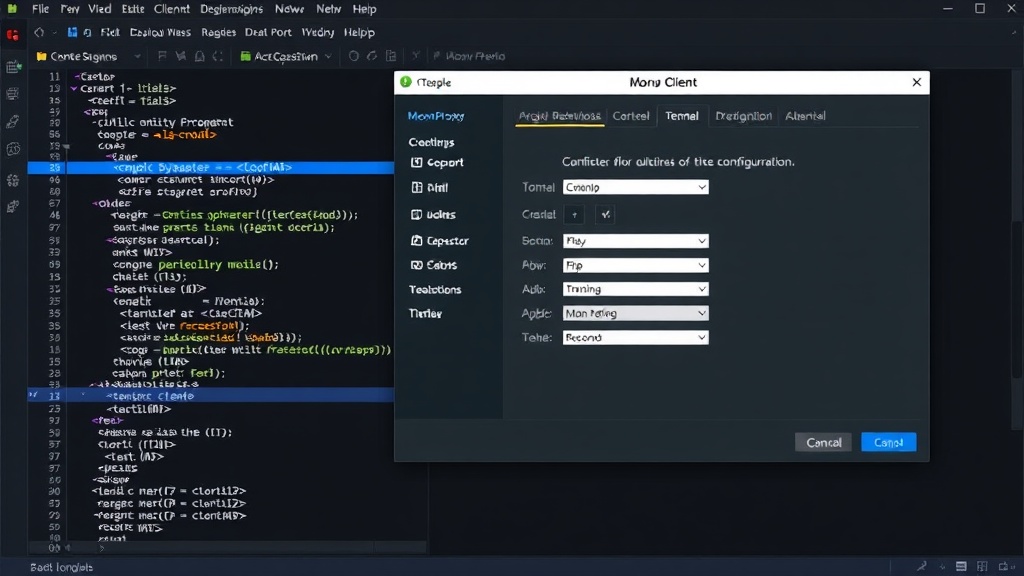Open the dropdown showing Flay
1024x576 pixels.
[635, 240]
